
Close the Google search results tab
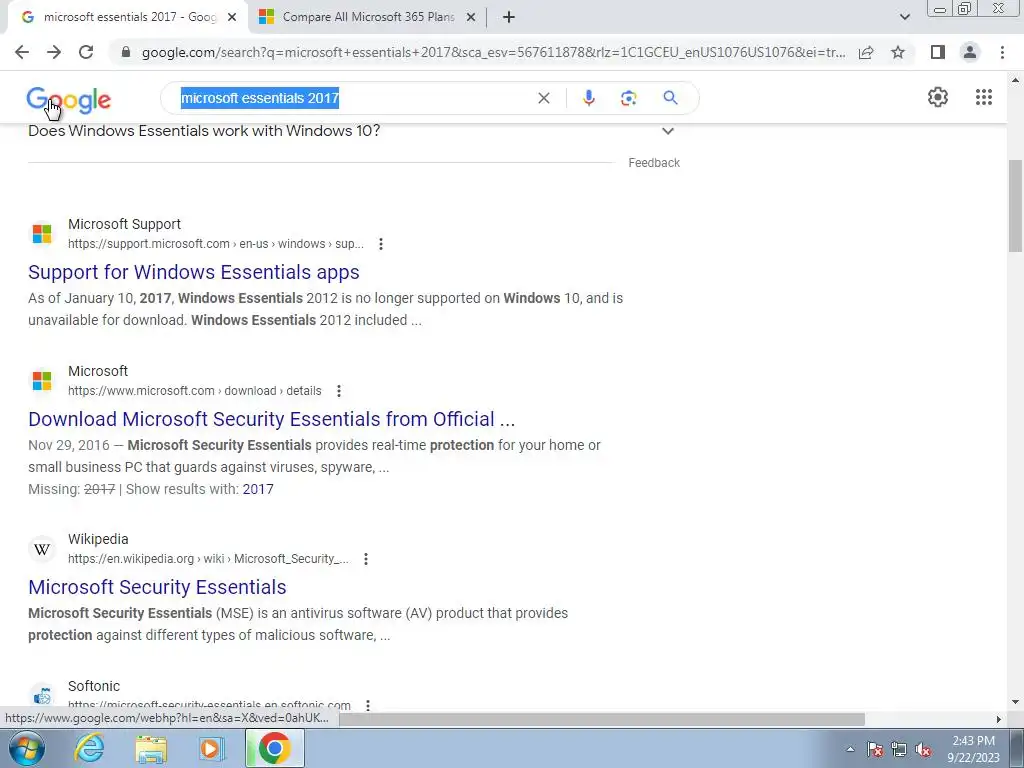[x=232, y=17]
